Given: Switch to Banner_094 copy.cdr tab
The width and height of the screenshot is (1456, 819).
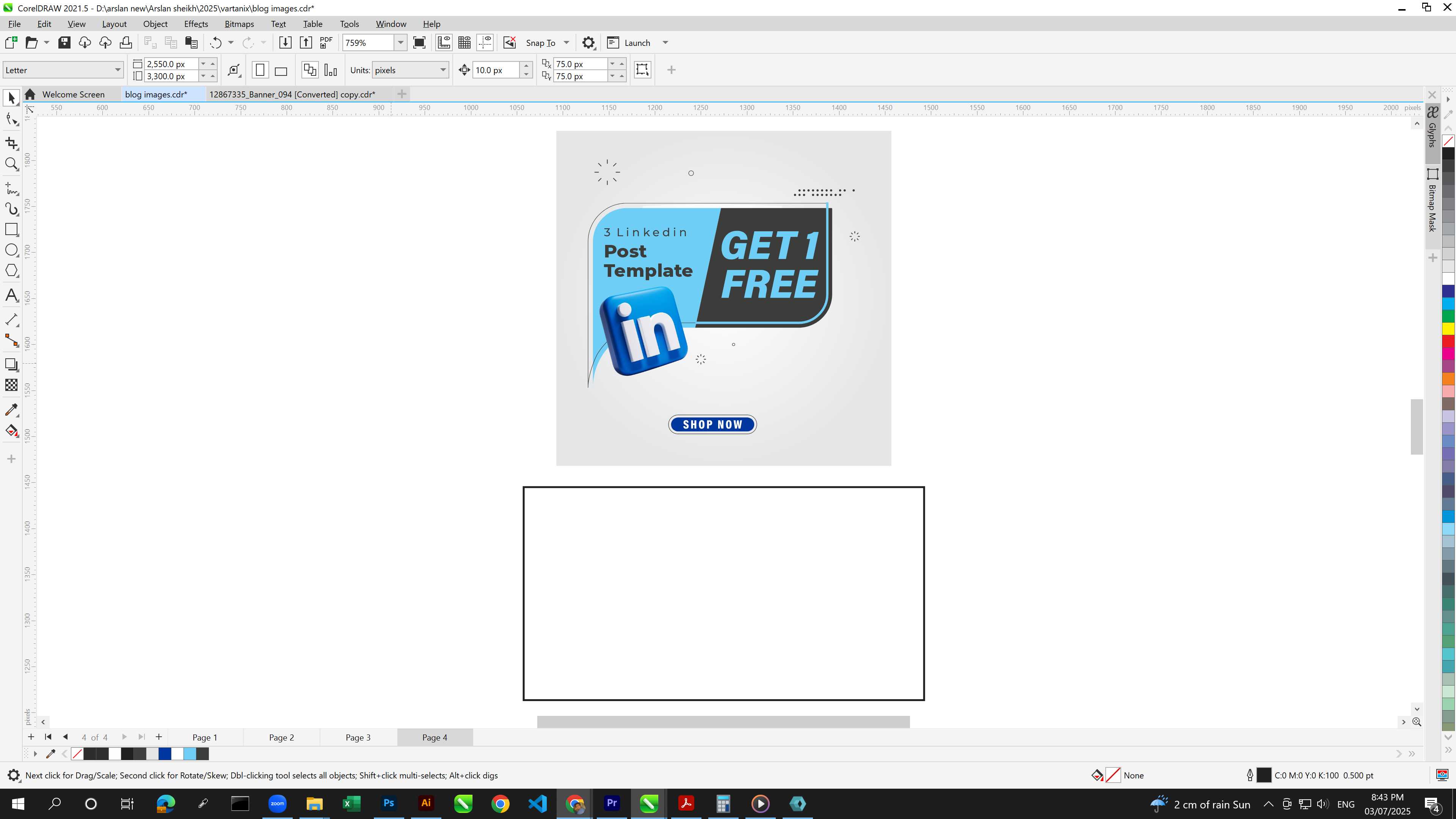Looking at the screenshot, I should tap(292, 94).
